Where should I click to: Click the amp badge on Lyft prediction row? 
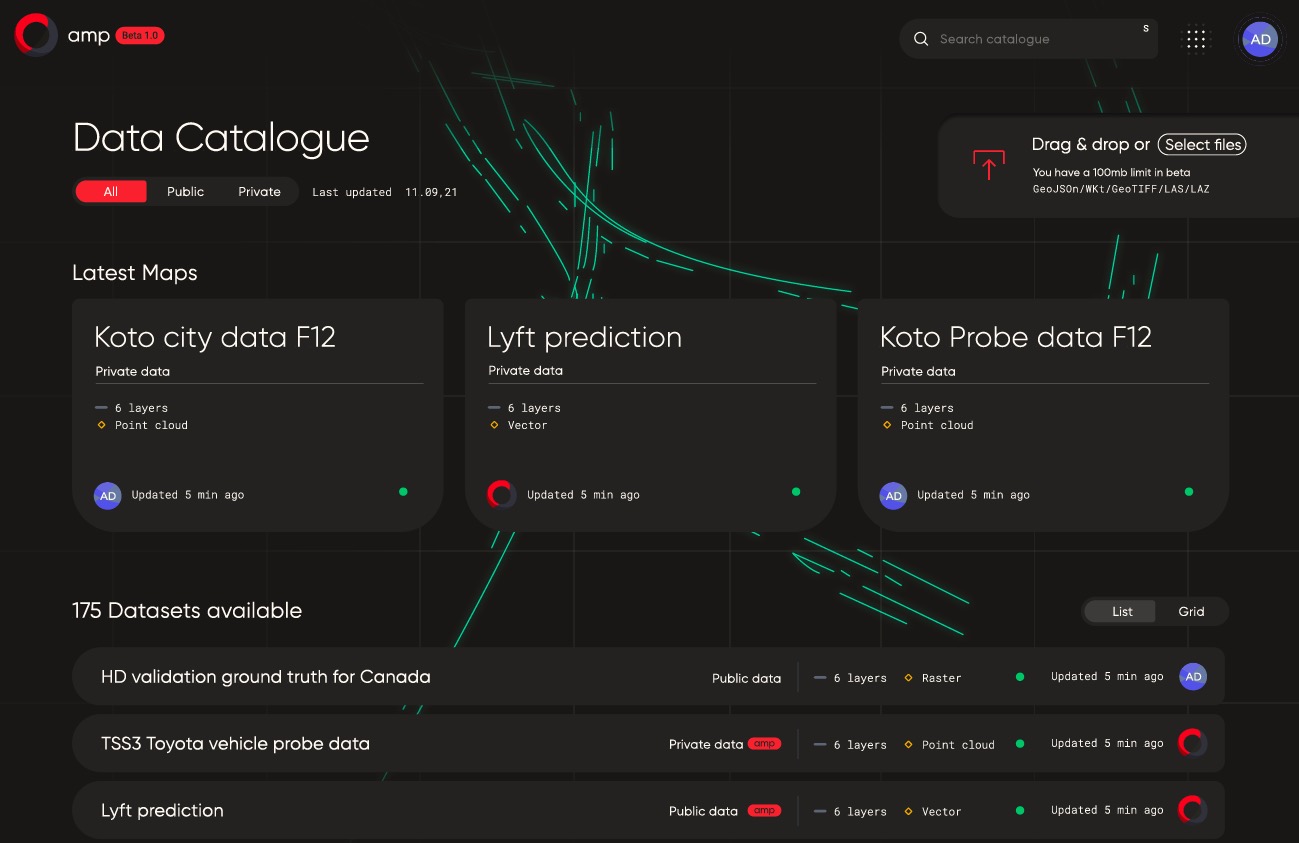tap(764, 811)
